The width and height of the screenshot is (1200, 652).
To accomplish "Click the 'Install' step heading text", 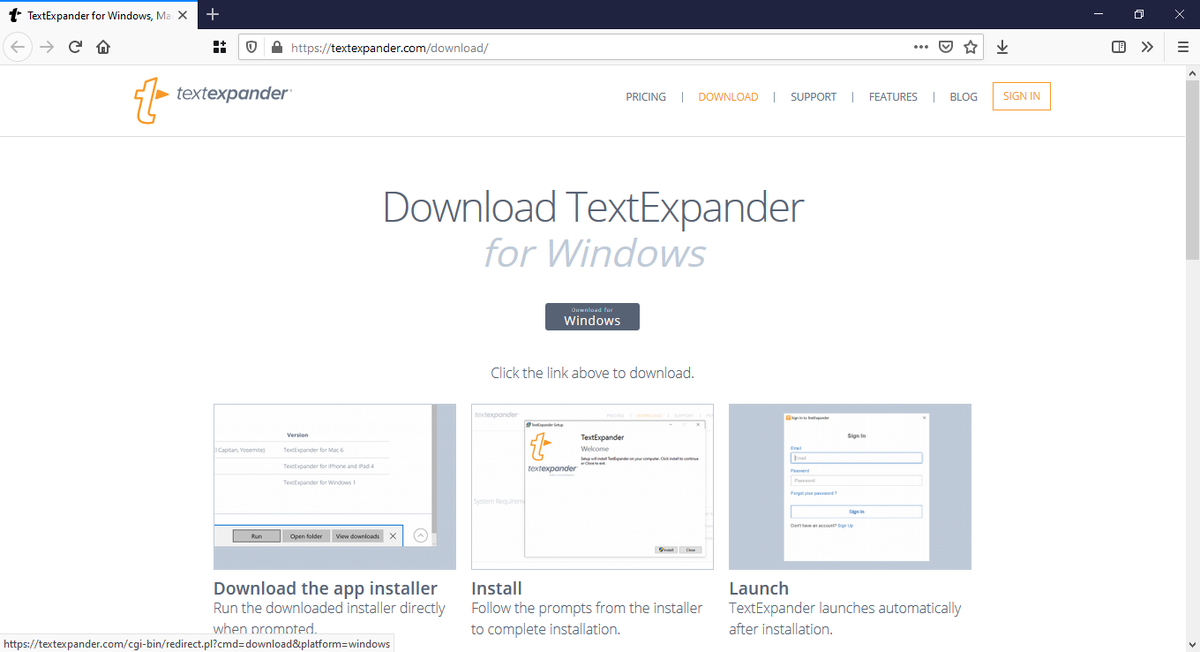I will [x=497, y=588].
